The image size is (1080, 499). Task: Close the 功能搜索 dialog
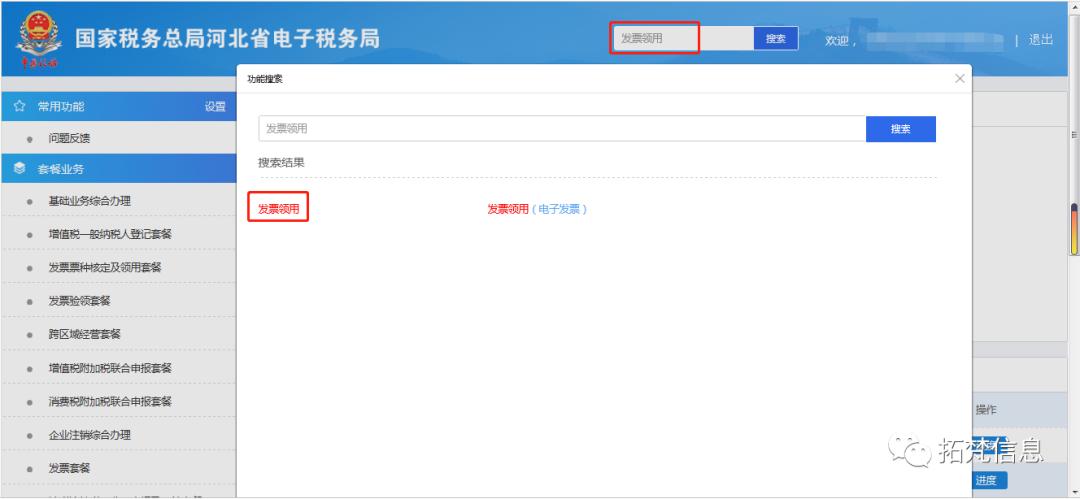pyautogui.click(x=959, y=79)
